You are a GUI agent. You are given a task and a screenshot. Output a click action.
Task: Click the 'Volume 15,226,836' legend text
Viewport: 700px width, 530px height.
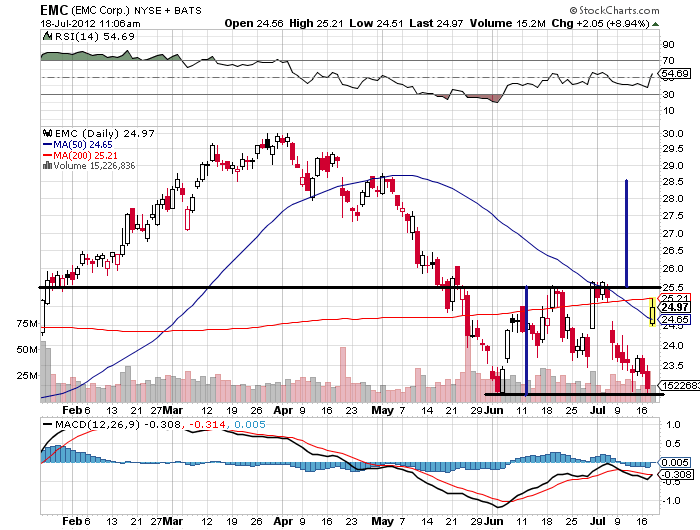click(94, 166)
